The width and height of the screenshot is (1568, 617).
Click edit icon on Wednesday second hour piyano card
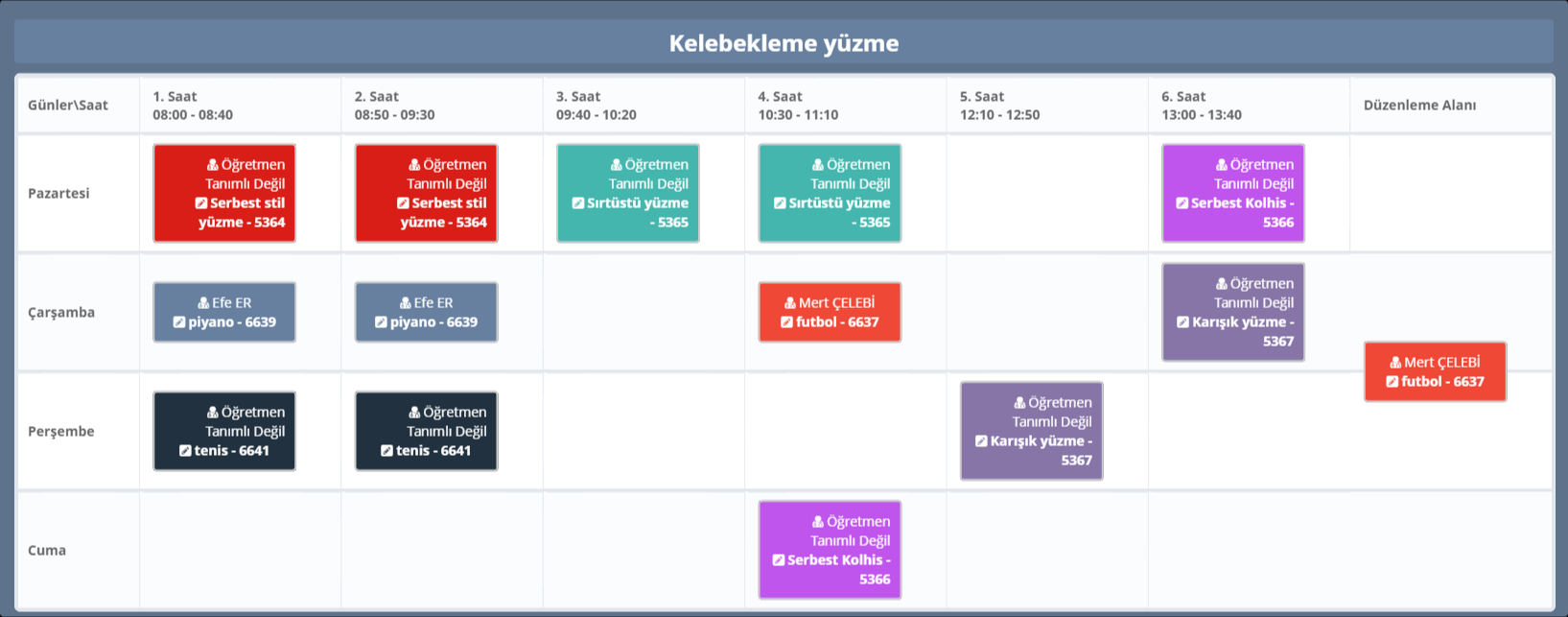pos(381,322)
